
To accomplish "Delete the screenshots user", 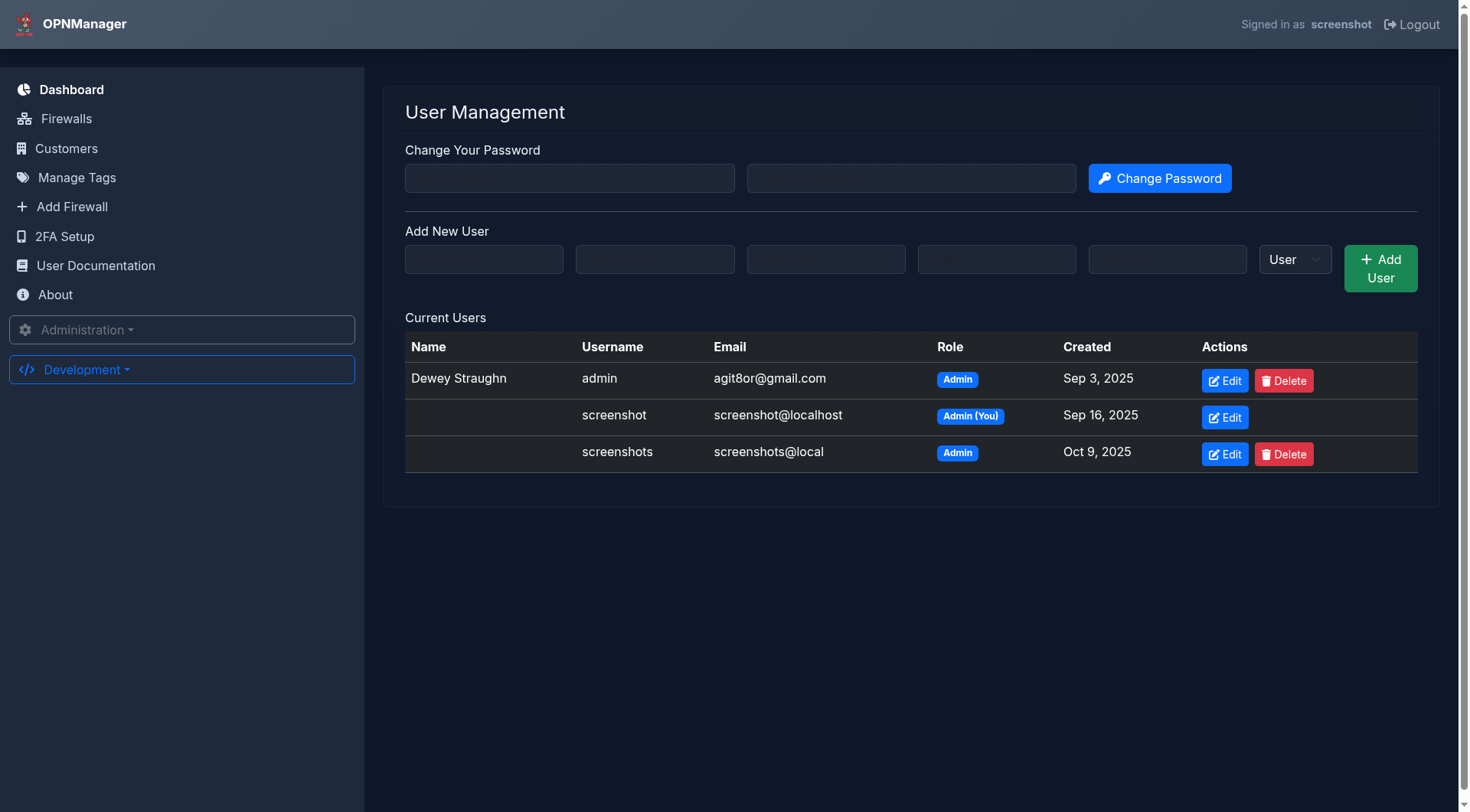I will 1283,455.
